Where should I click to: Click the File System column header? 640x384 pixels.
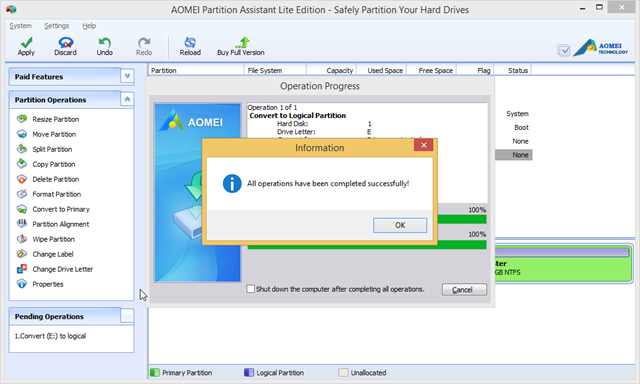[275, 70]
